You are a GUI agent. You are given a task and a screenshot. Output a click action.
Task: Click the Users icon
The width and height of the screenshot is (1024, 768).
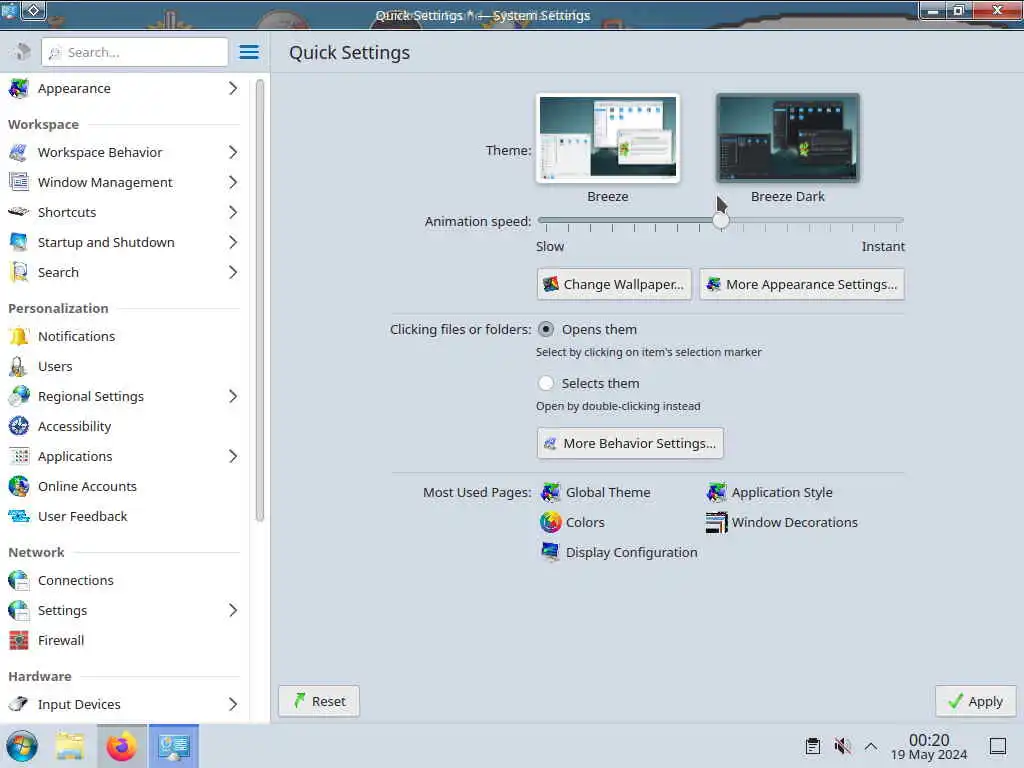pos(19,366)
